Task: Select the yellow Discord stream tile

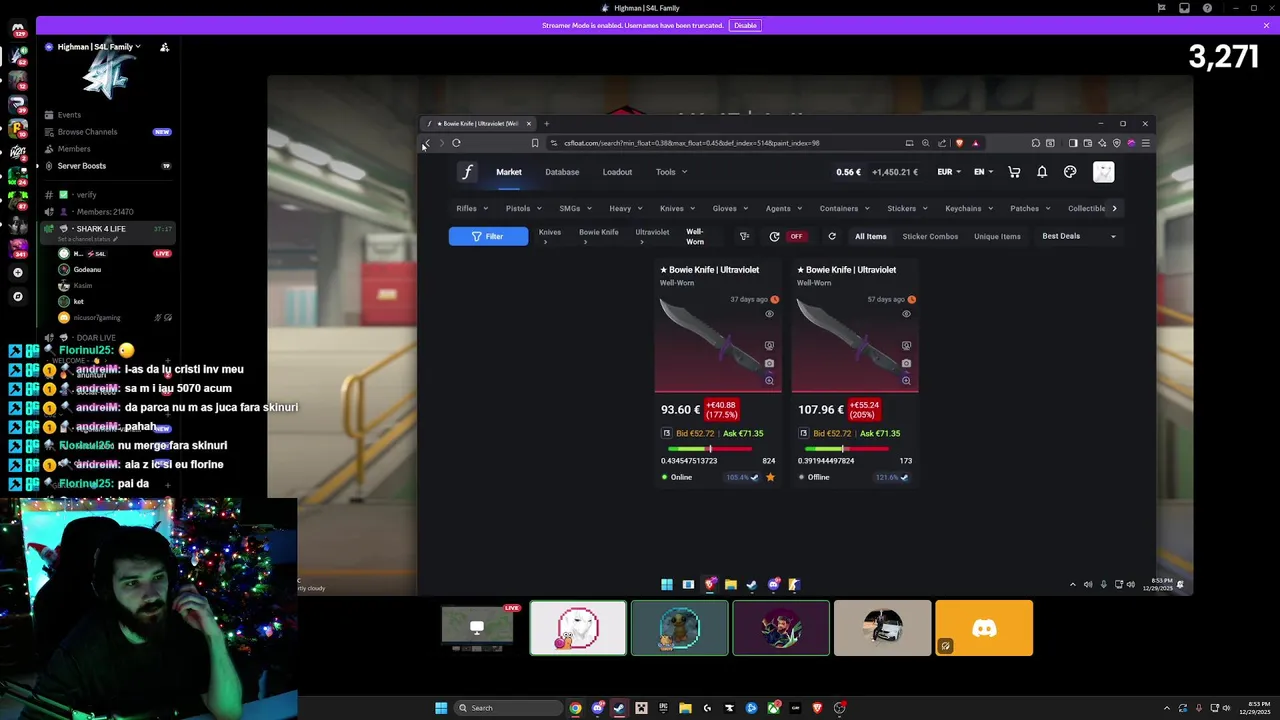Action: [984, 628]
